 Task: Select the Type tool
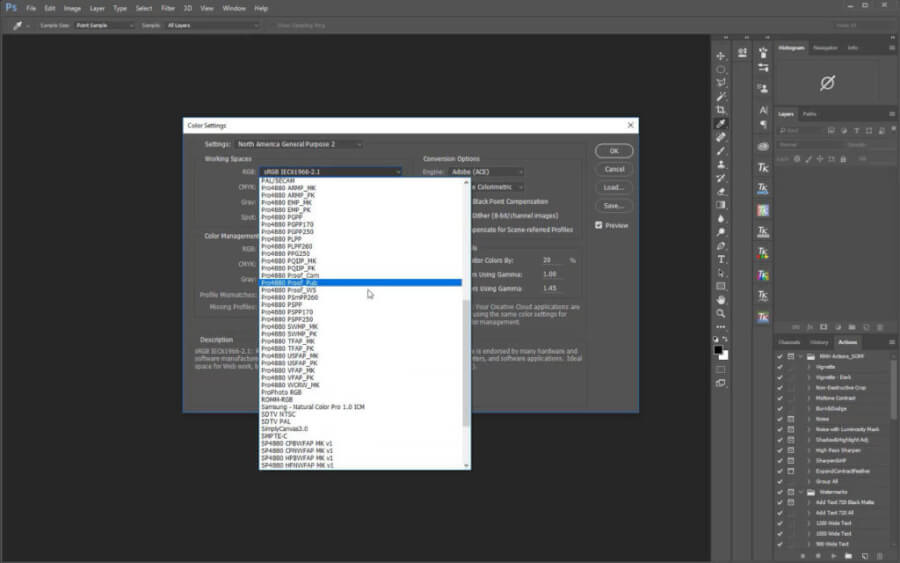click(x=720, y=259)
